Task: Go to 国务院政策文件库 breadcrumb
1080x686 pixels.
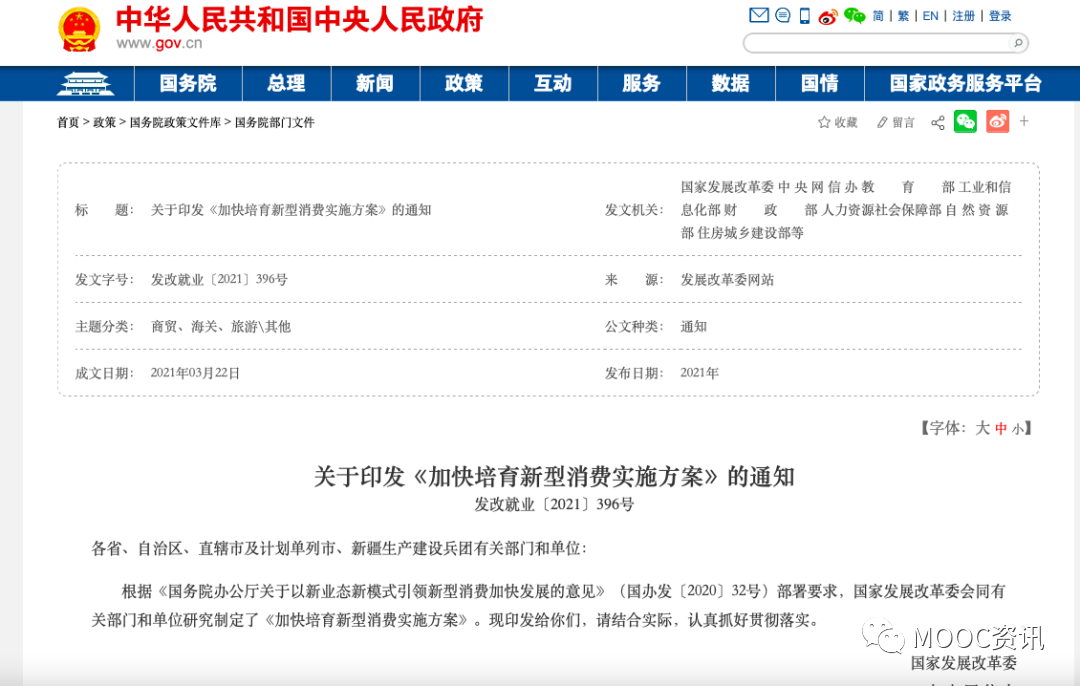Action: pos(175,123)
